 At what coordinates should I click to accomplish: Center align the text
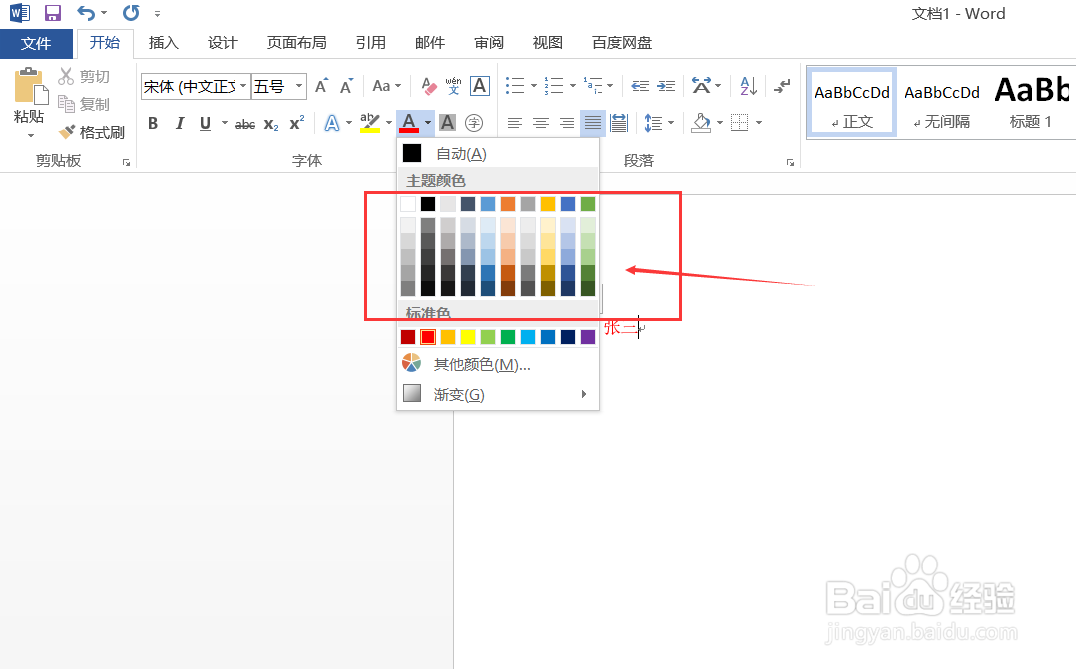(x=541, y=123)
